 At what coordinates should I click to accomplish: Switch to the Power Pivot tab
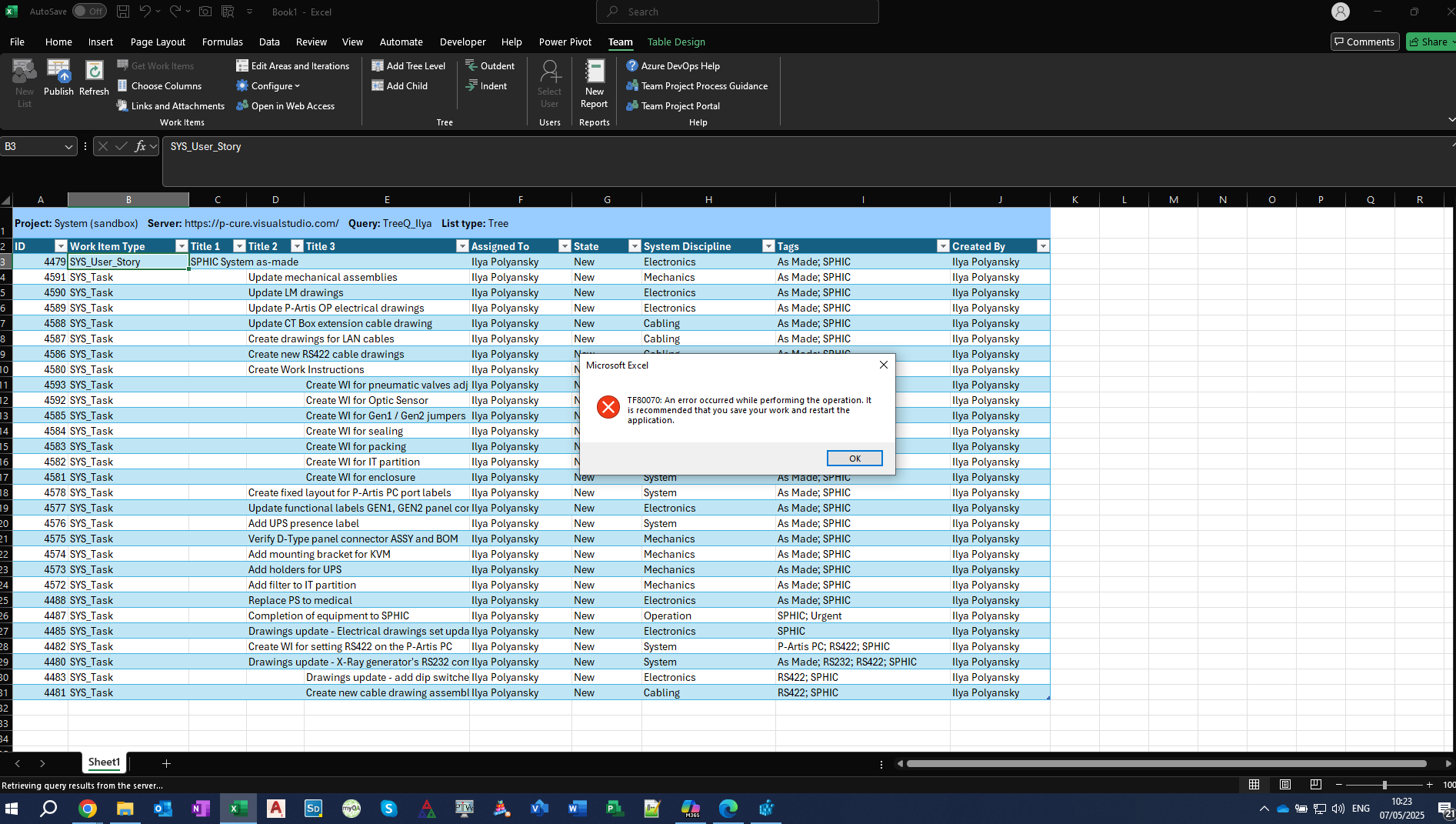(x=565, y=42)
